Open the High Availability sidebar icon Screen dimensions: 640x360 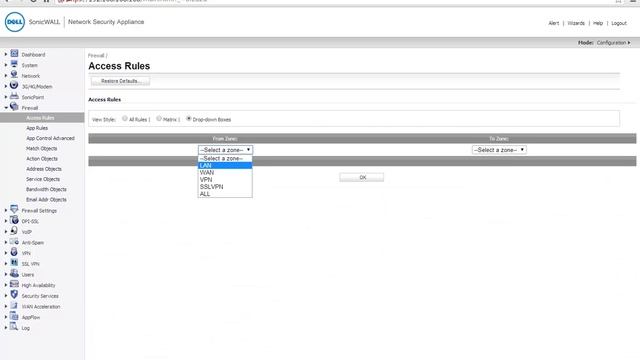[x=14, y=284]
